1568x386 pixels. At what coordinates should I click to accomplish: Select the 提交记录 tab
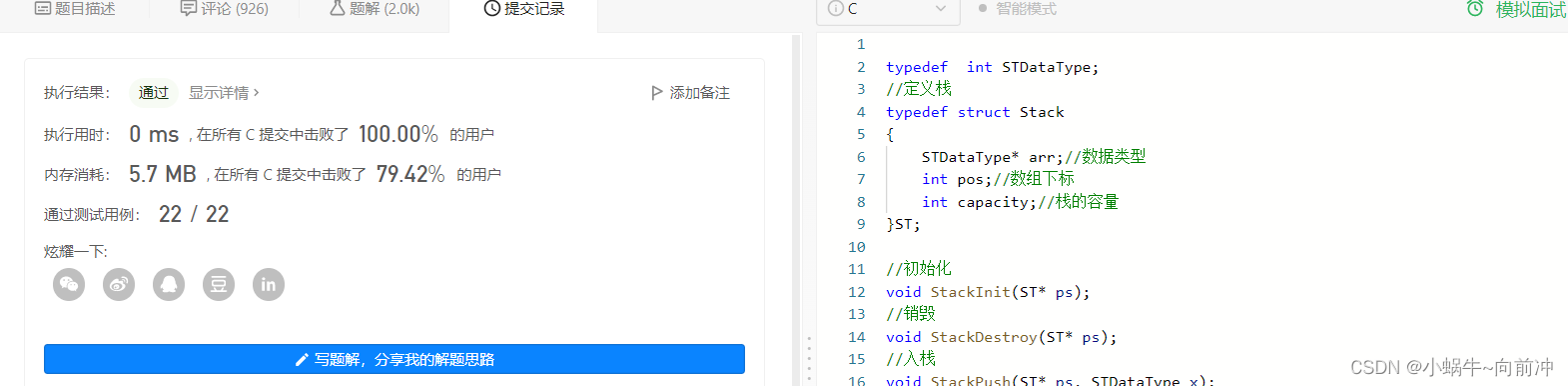524,9
